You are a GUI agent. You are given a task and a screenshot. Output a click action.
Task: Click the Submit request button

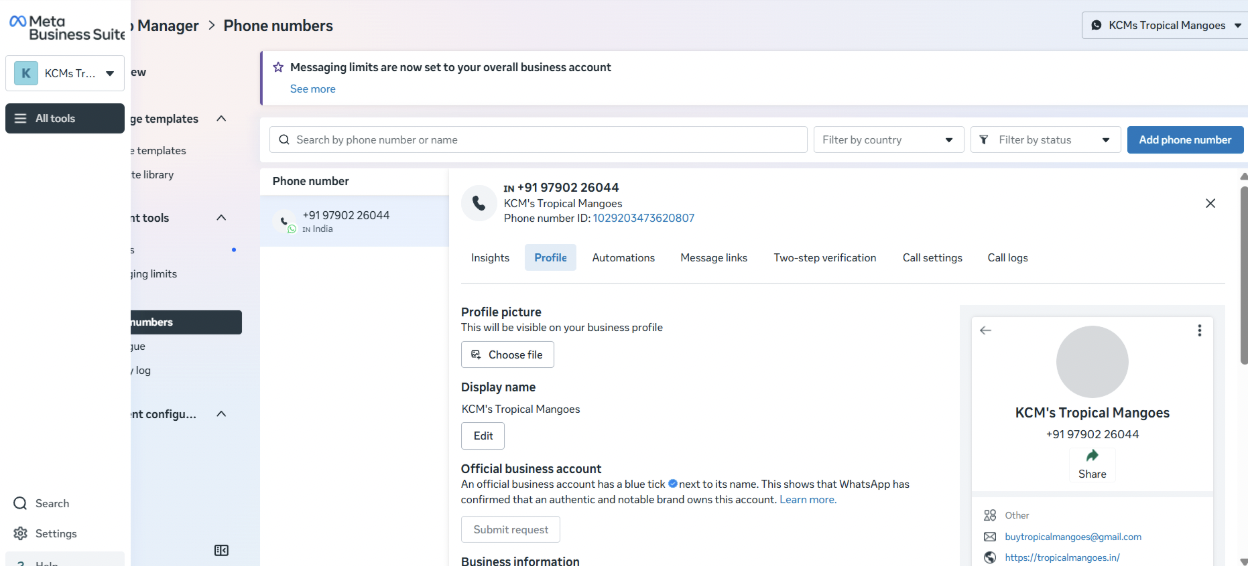click(511, 529)
